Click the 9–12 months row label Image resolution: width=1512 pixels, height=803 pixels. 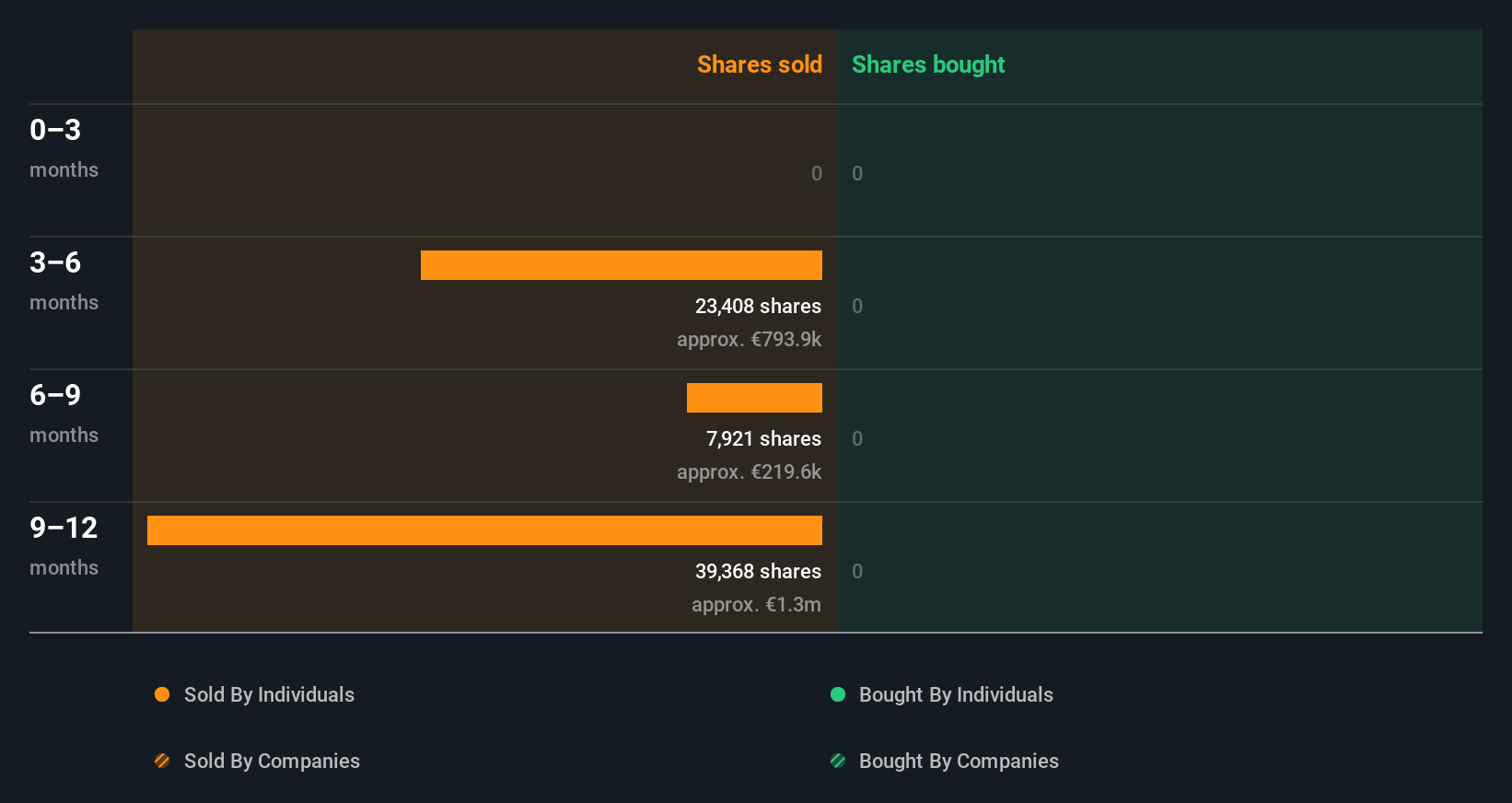64,546
